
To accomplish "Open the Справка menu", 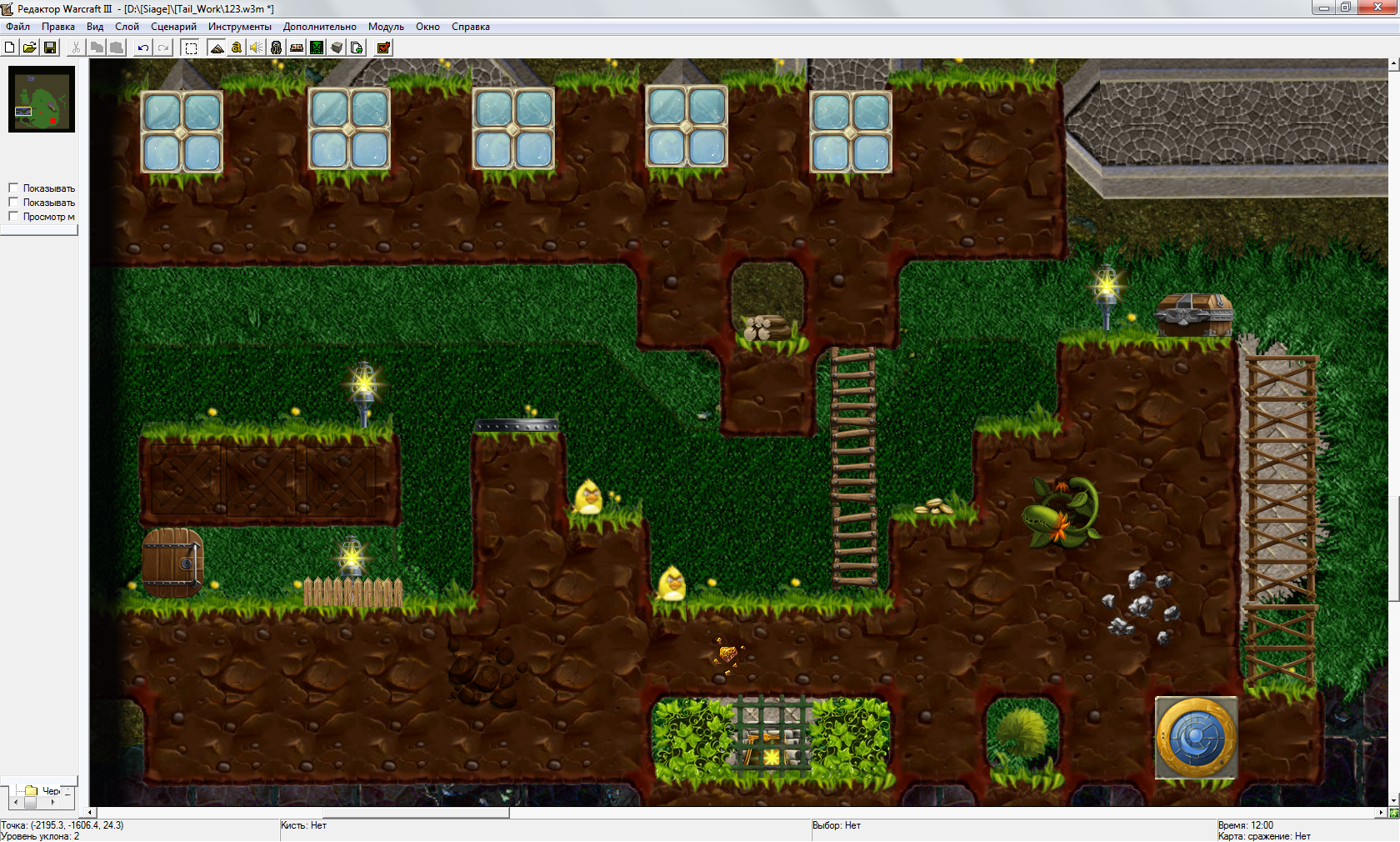I will point(471,27).
